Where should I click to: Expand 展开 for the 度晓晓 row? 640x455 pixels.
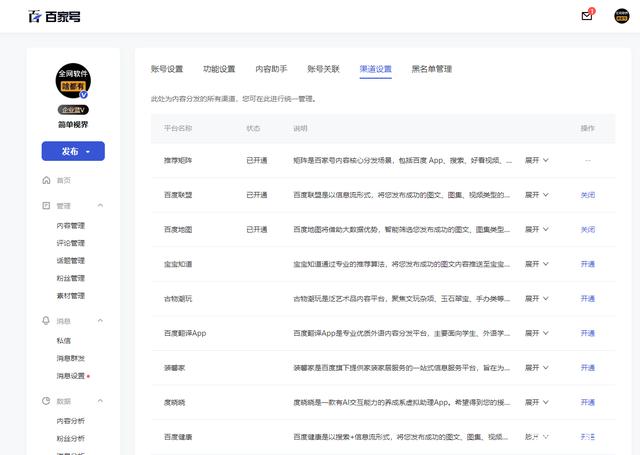pos(536,402)
